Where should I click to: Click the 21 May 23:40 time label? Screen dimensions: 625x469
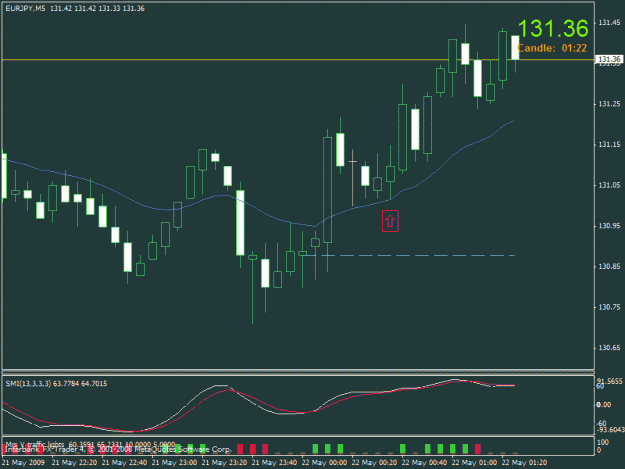point(274,463)
